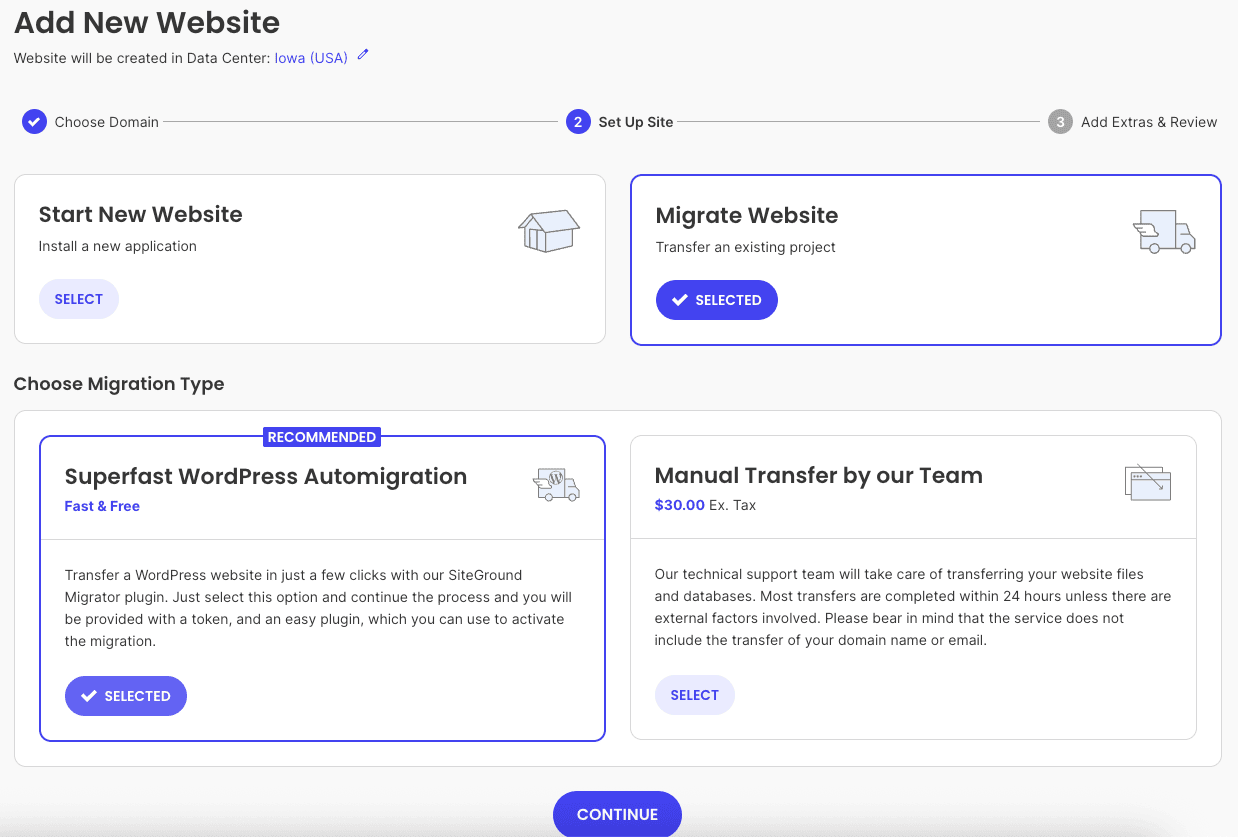Click Install a new application text
The height and width of the screenshot is (837, 1238).
tap(118, 246)
